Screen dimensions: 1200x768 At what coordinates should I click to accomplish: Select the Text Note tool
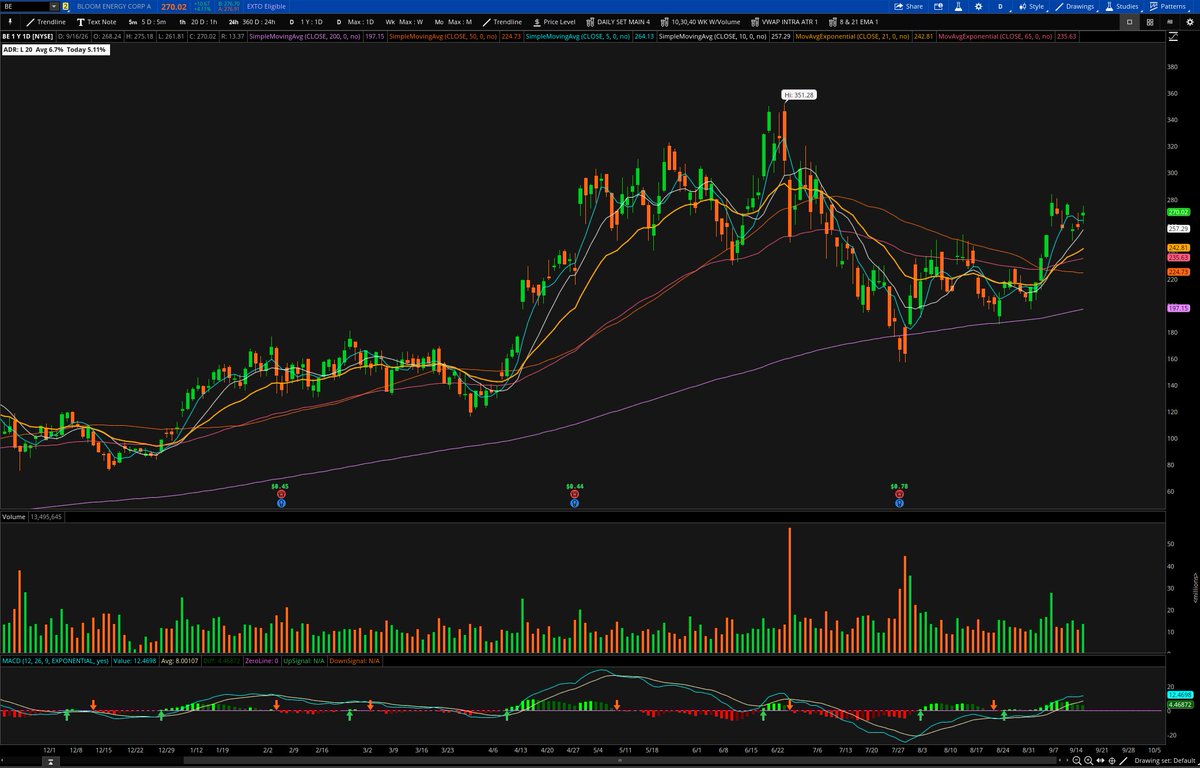click(97, 21)
